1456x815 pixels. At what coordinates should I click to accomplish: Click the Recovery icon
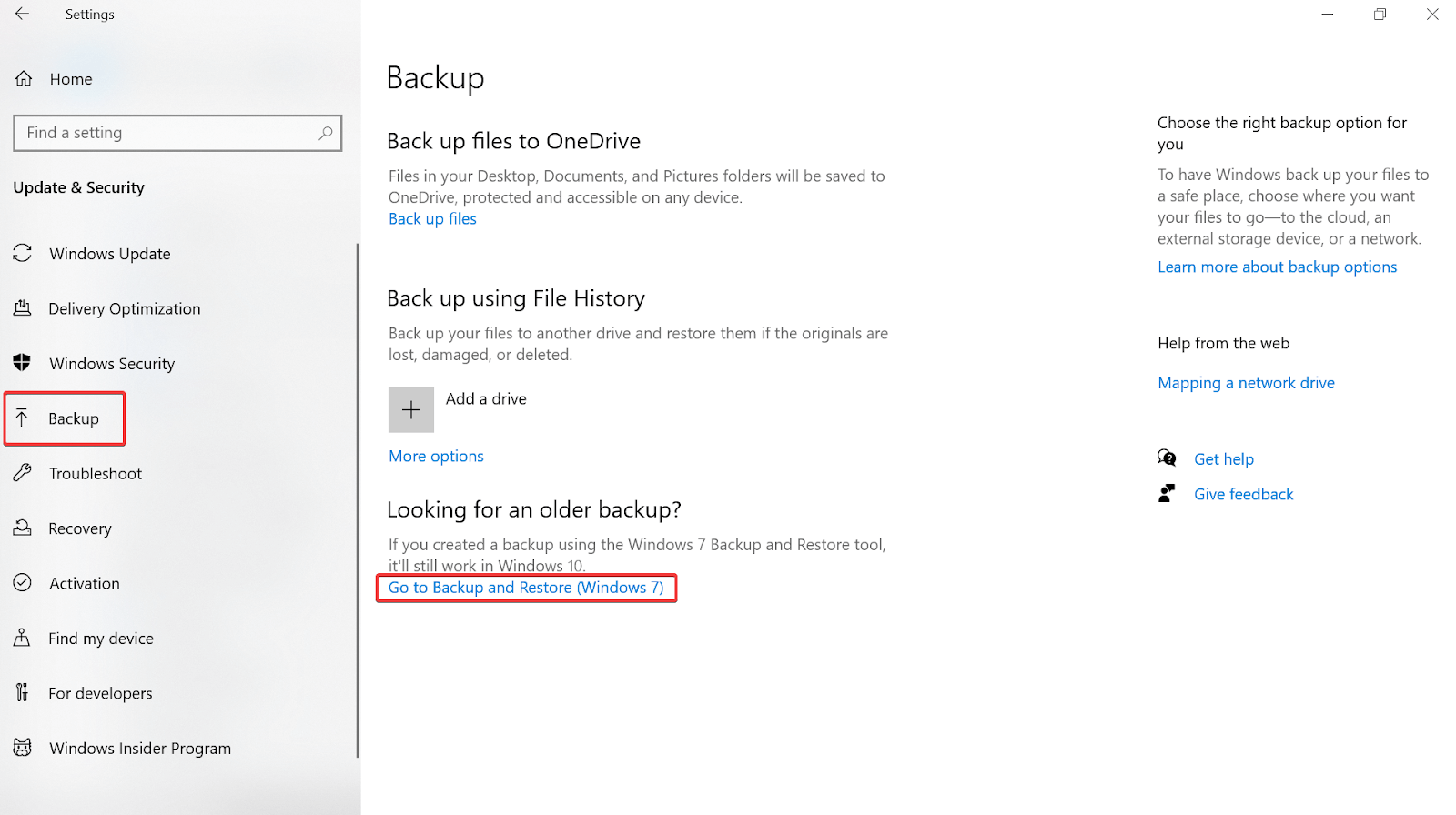click(23, 528)
